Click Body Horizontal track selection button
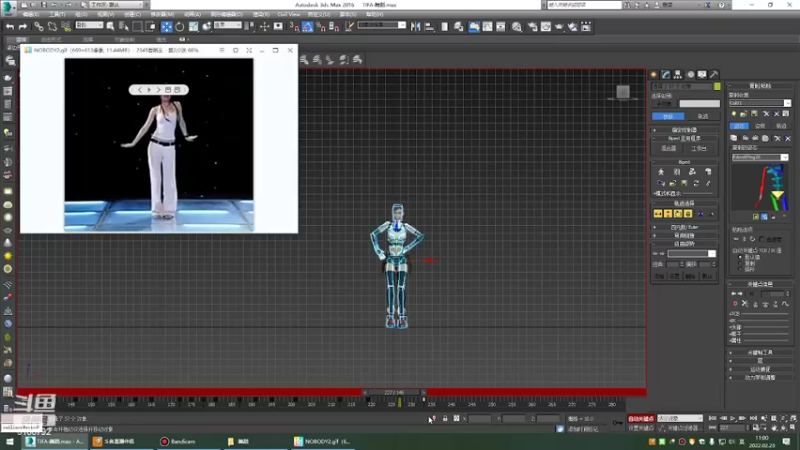The width and height of the screenshot is (800, 450). pos(658,214)
